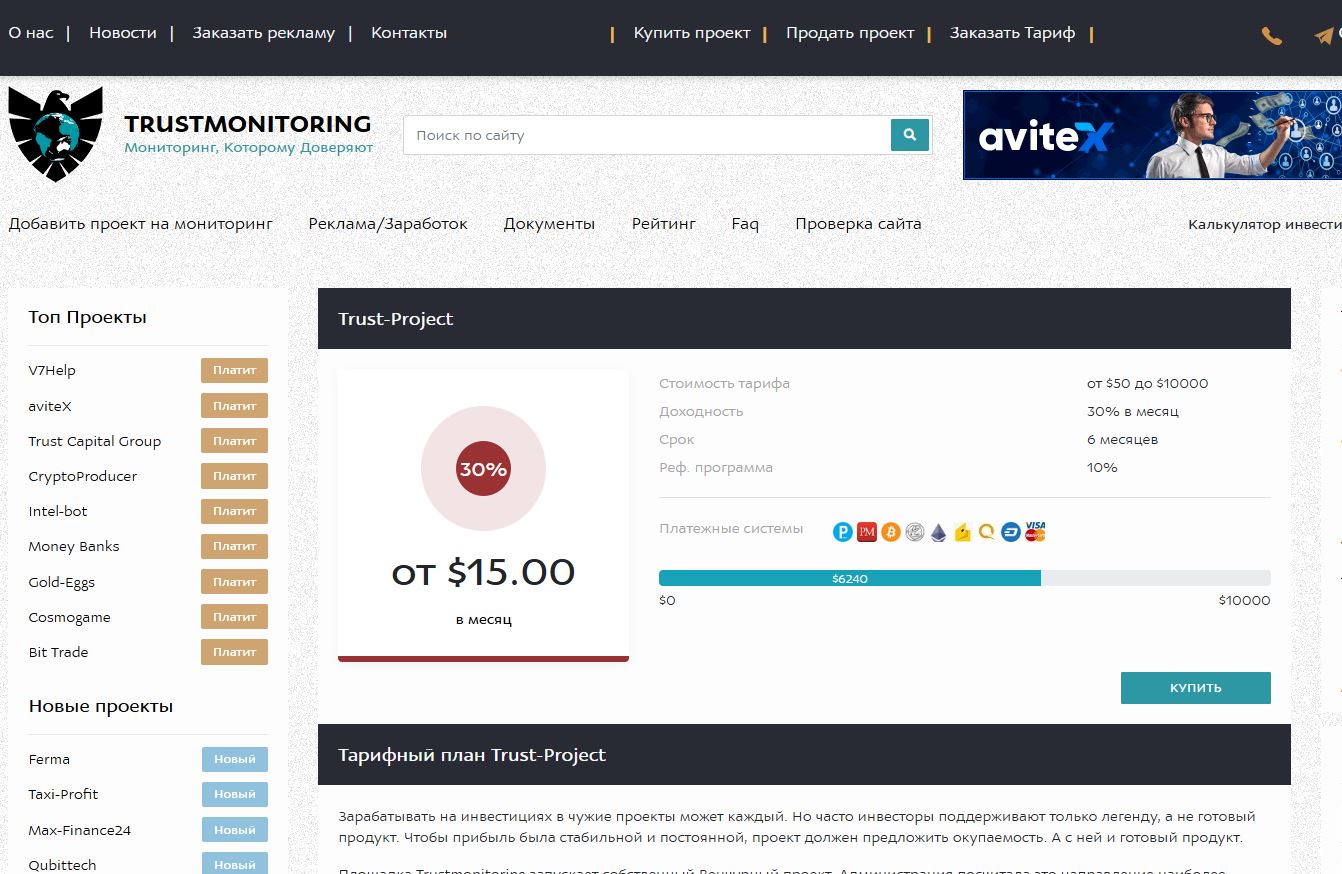Focus the Поиск по сайту search field

tap(646, 135)
